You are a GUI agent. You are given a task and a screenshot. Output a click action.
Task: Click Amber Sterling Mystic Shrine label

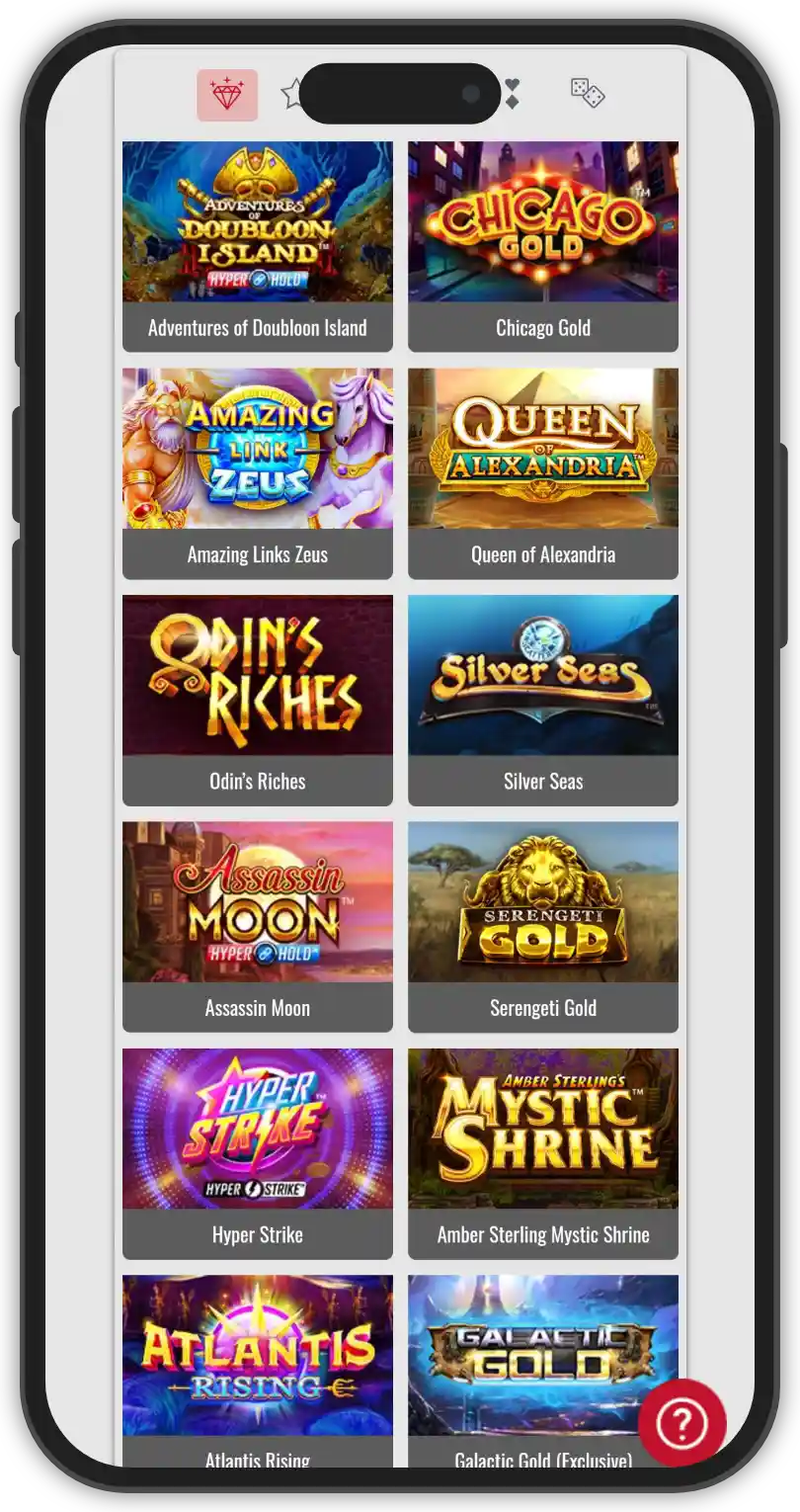click(543, 1234)
